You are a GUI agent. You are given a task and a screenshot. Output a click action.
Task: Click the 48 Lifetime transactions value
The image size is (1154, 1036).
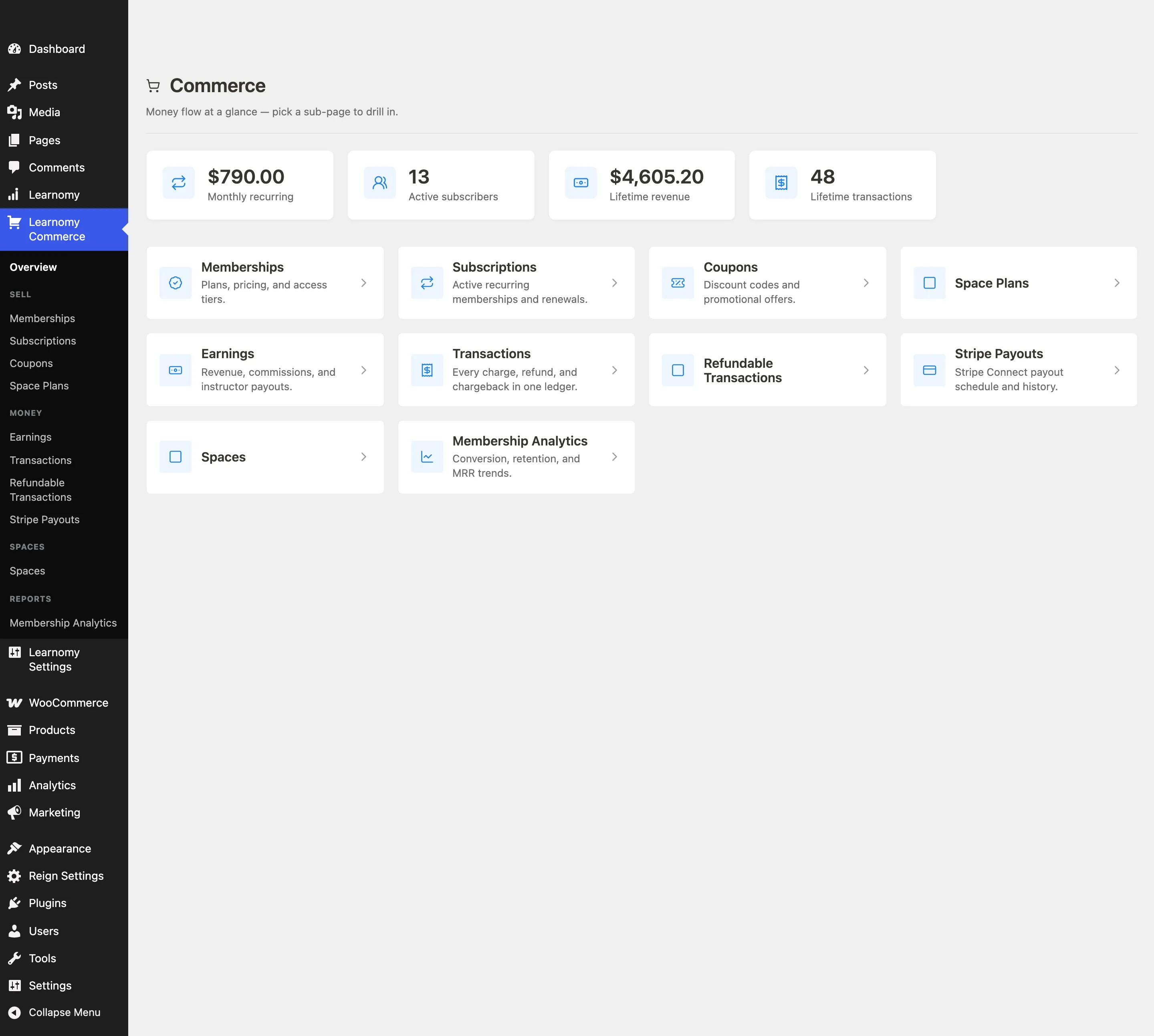coord(823,176)
